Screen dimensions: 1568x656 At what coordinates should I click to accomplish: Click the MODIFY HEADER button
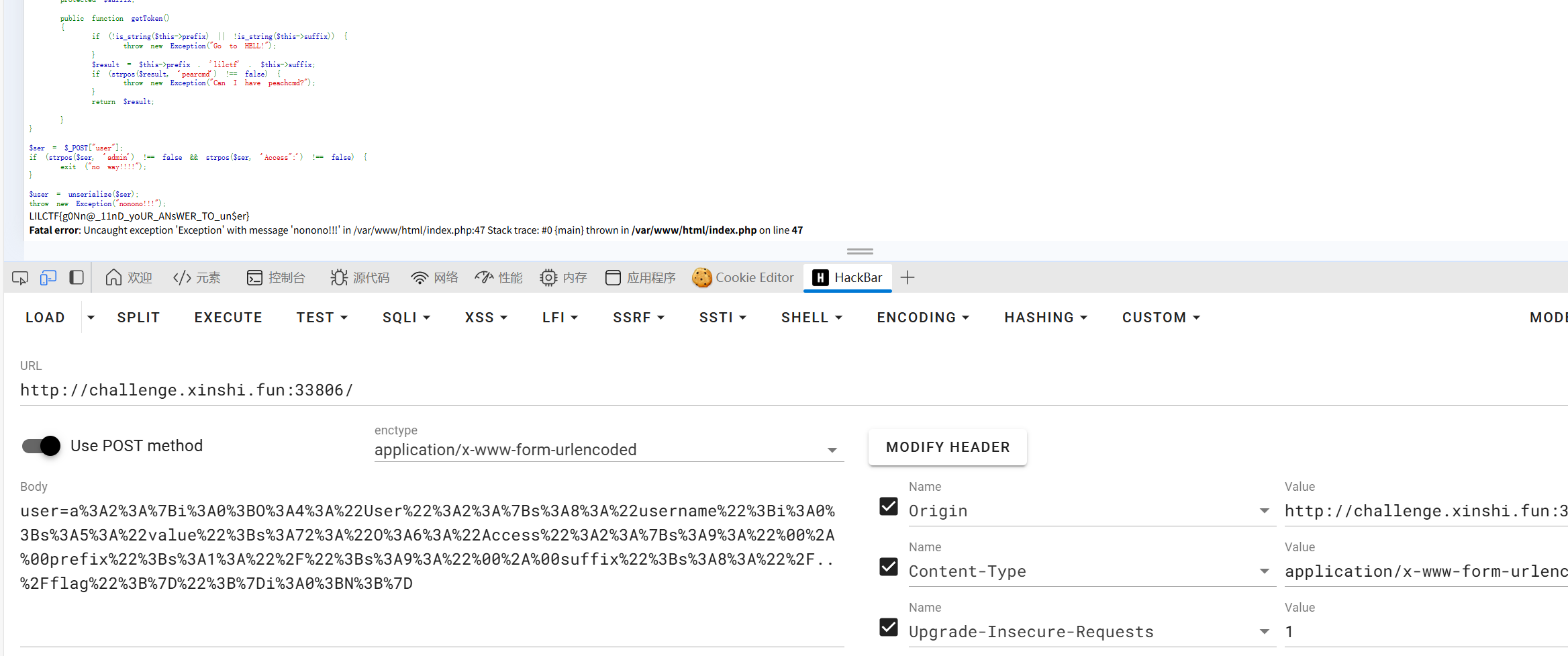947,447
